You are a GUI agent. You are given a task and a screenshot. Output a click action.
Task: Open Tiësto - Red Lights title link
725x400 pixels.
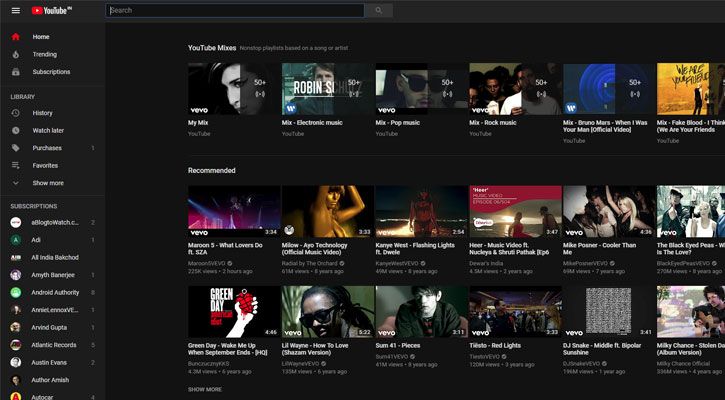tap(495, 345)
